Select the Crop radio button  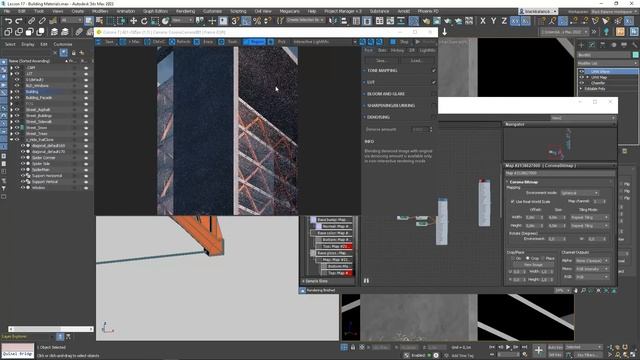(x=528, y=258)
